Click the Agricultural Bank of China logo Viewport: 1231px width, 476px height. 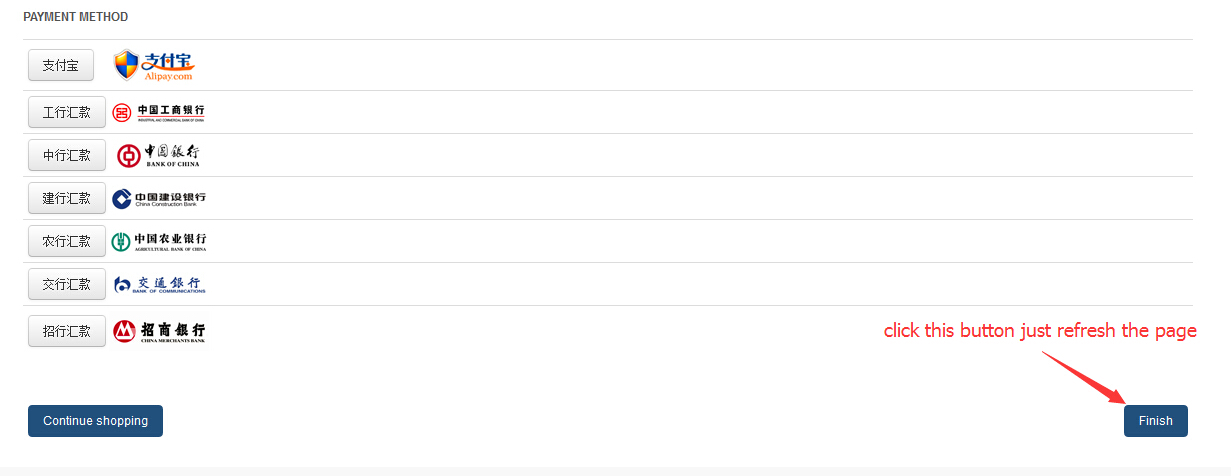[159, 242]
